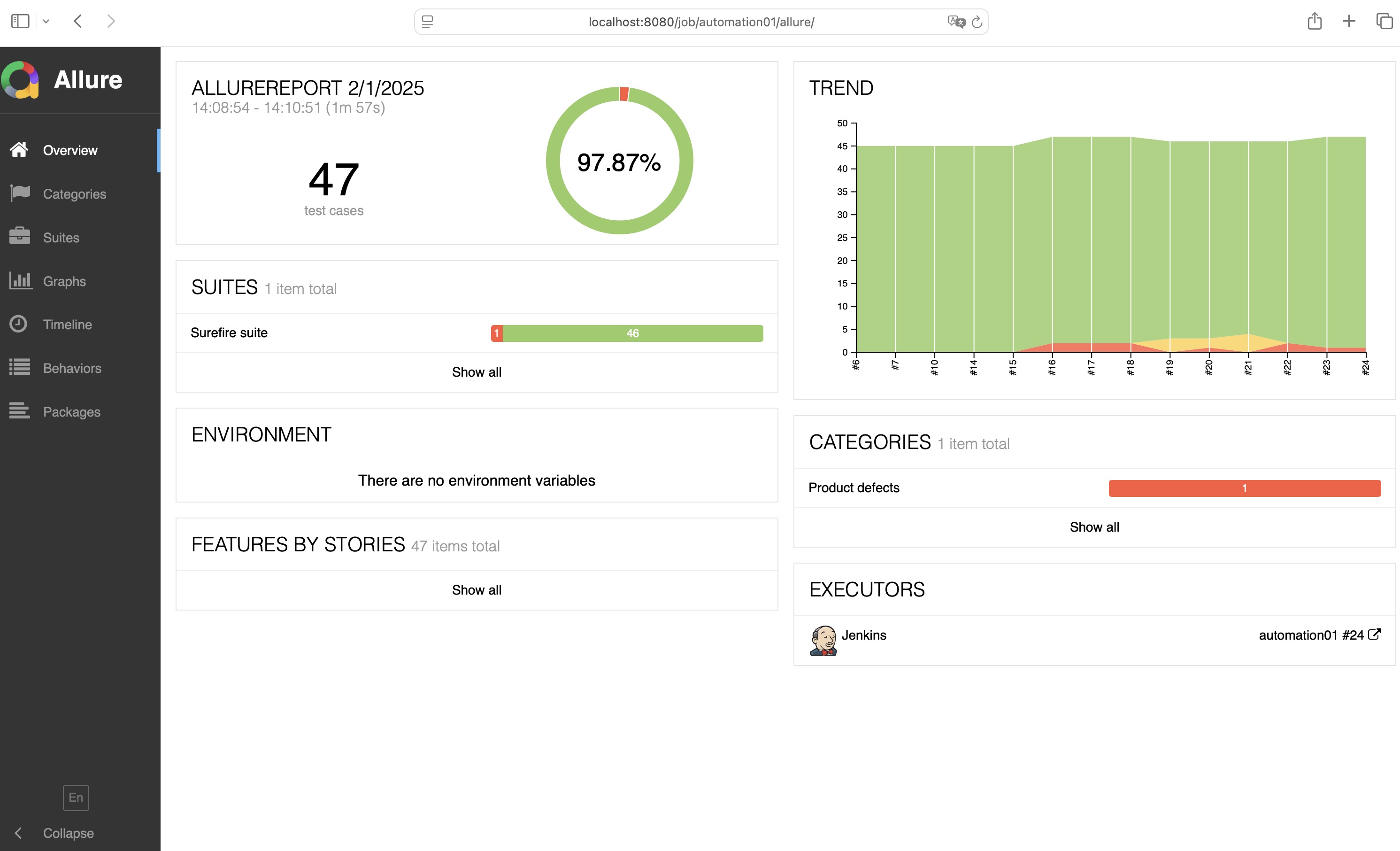This screenshot has width=1400, height=851.
Task: Open the En language selector
Action: tap(76, 797)
